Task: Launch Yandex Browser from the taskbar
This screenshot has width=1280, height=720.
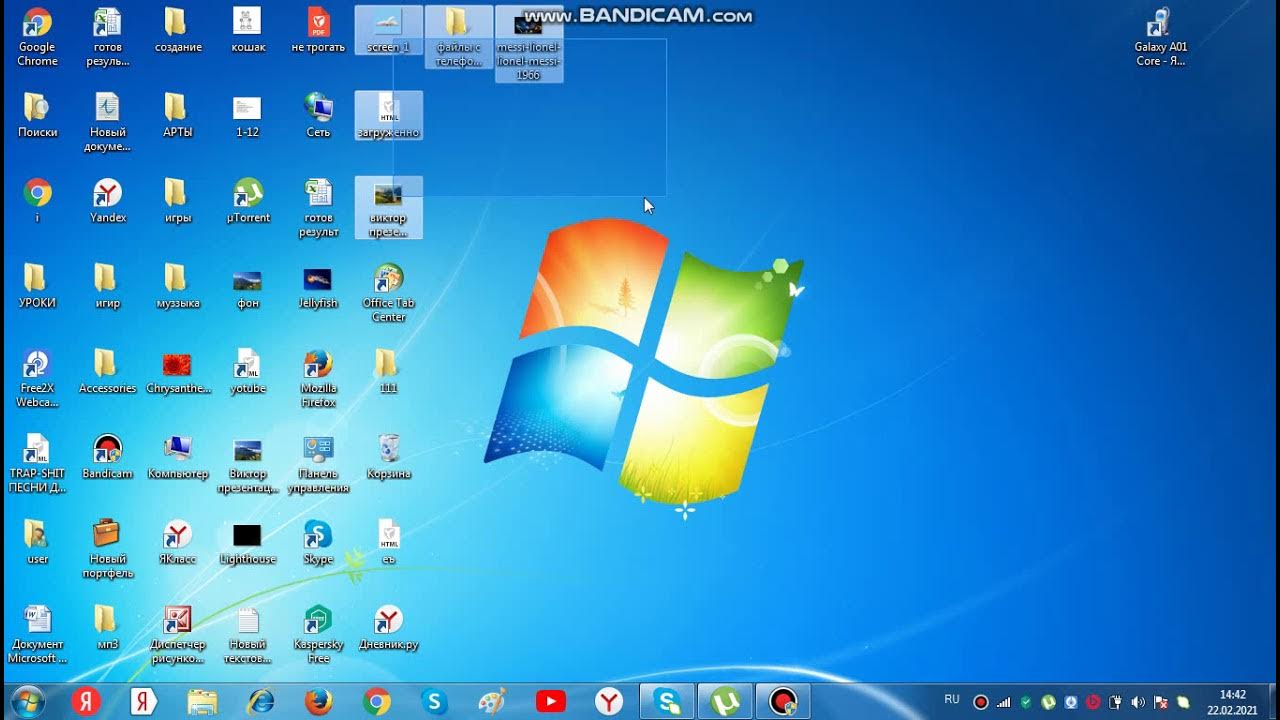Action: pos(608,702)
